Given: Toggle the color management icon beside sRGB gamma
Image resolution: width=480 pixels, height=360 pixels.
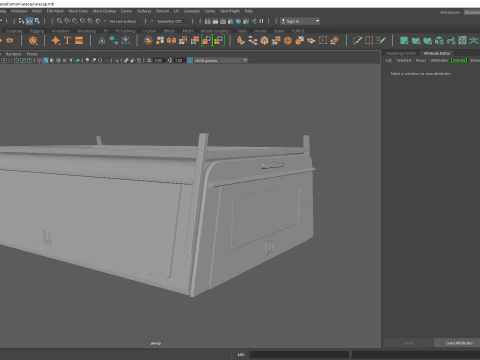Looking at the screenshot, I should coord(190,60).
